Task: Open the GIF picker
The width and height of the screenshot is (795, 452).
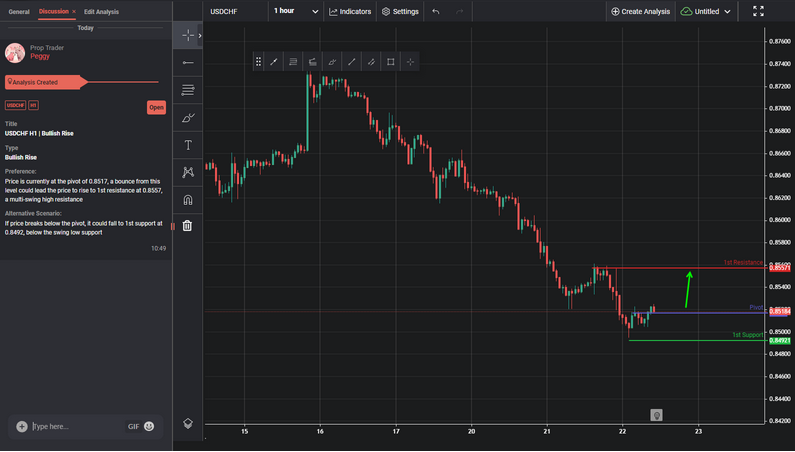Action: click(133, 427)
